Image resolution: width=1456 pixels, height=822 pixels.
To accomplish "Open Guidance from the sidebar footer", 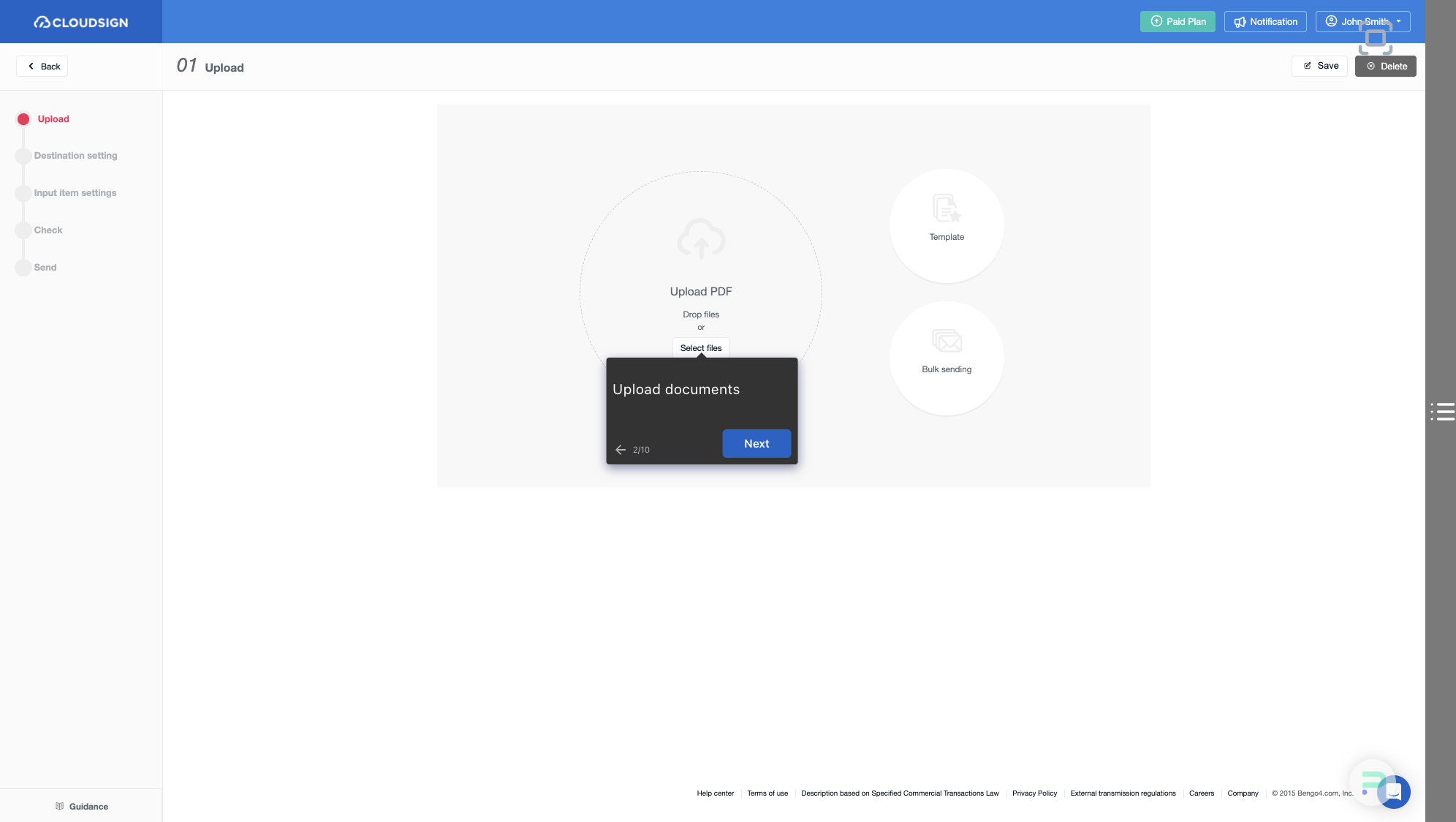I will [x=83, y=807].
